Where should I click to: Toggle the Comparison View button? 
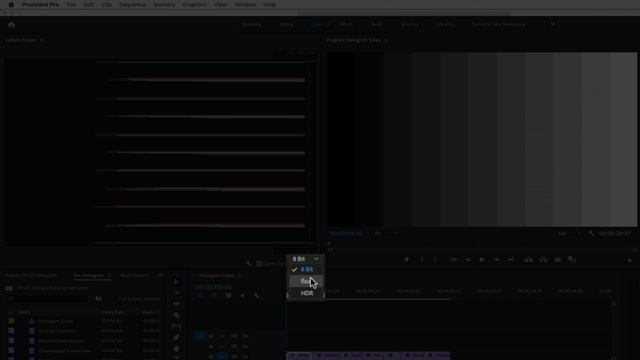[572, 260]
